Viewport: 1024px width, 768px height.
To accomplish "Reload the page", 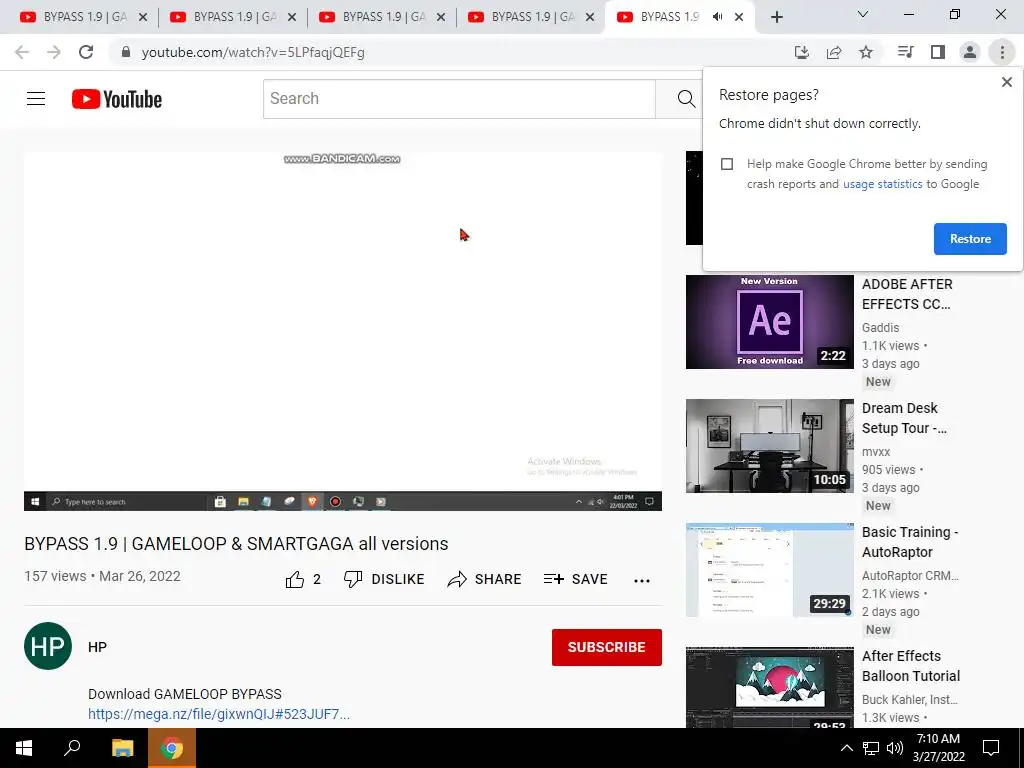I will 86,52.
